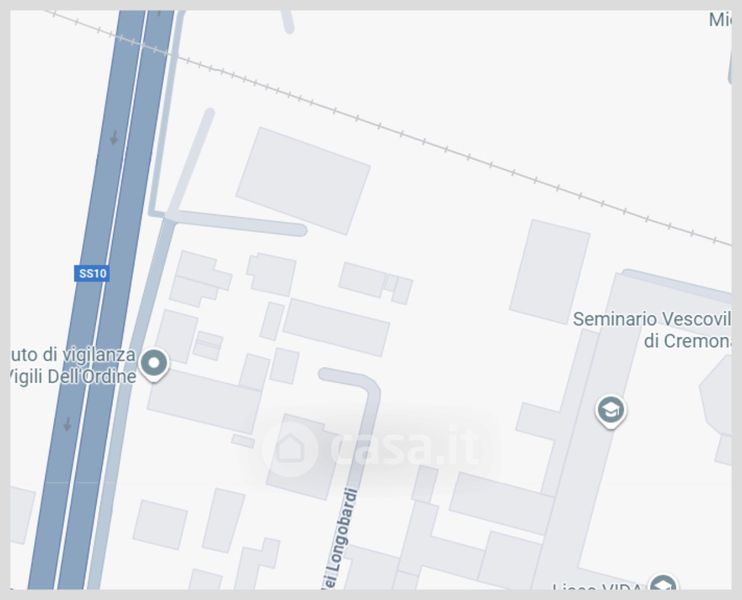Click the lower direction arrow on SS10
This screenshot has height=600, width=742.
(67, 424)
